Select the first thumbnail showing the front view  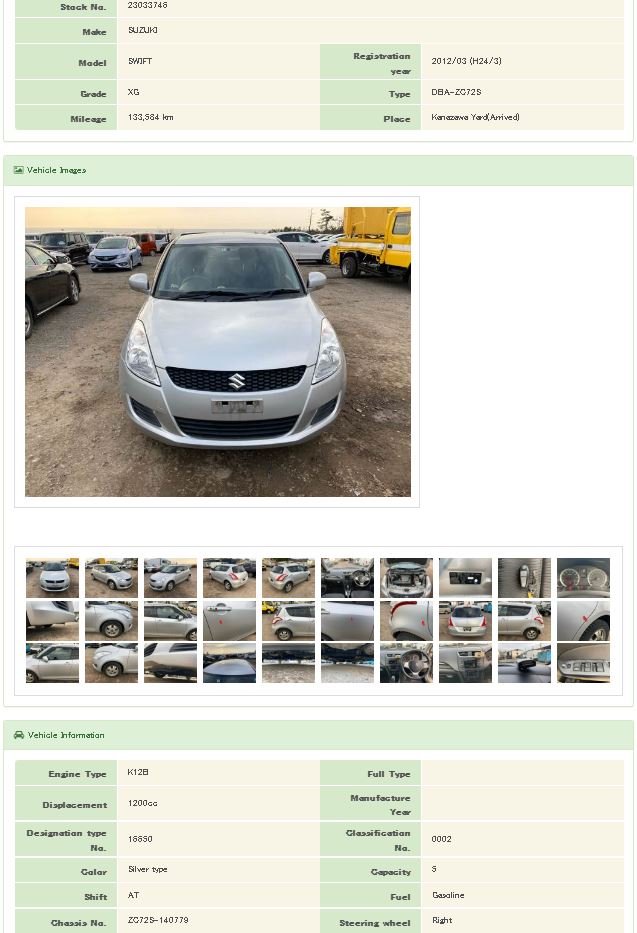pyautogui.click(x=52, y=578)
